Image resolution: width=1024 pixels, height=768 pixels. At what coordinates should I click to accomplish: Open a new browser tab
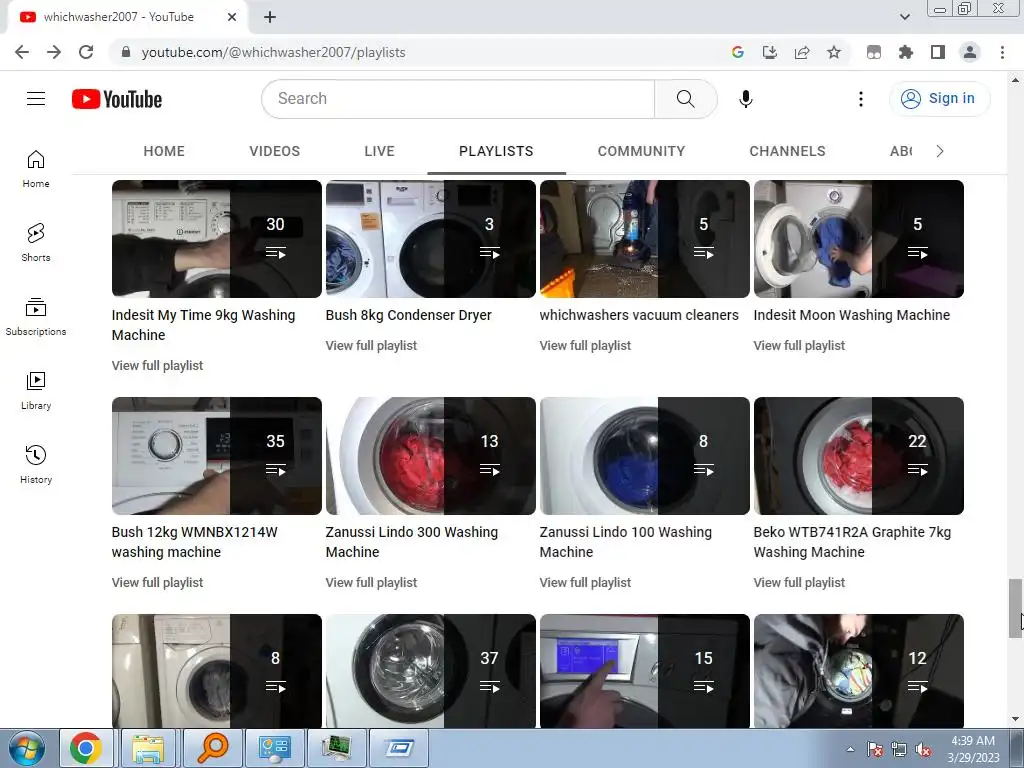(x=270, y=17)
